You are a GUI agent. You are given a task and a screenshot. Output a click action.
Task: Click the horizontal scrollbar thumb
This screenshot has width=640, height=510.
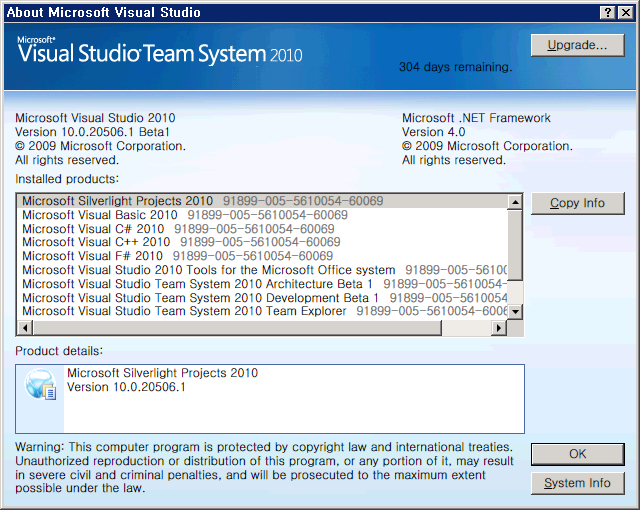click(237, 328)
